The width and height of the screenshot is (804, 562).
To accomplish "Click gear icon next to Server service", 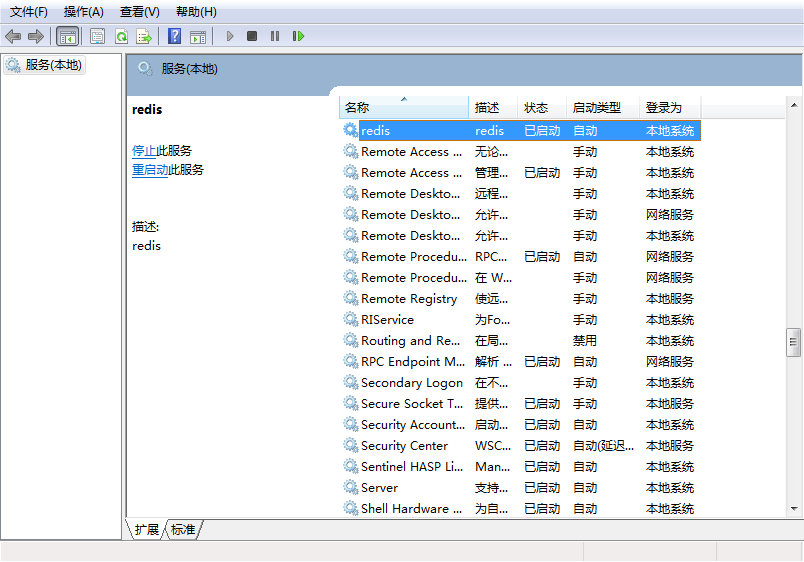I will click(x=350, y=487).
